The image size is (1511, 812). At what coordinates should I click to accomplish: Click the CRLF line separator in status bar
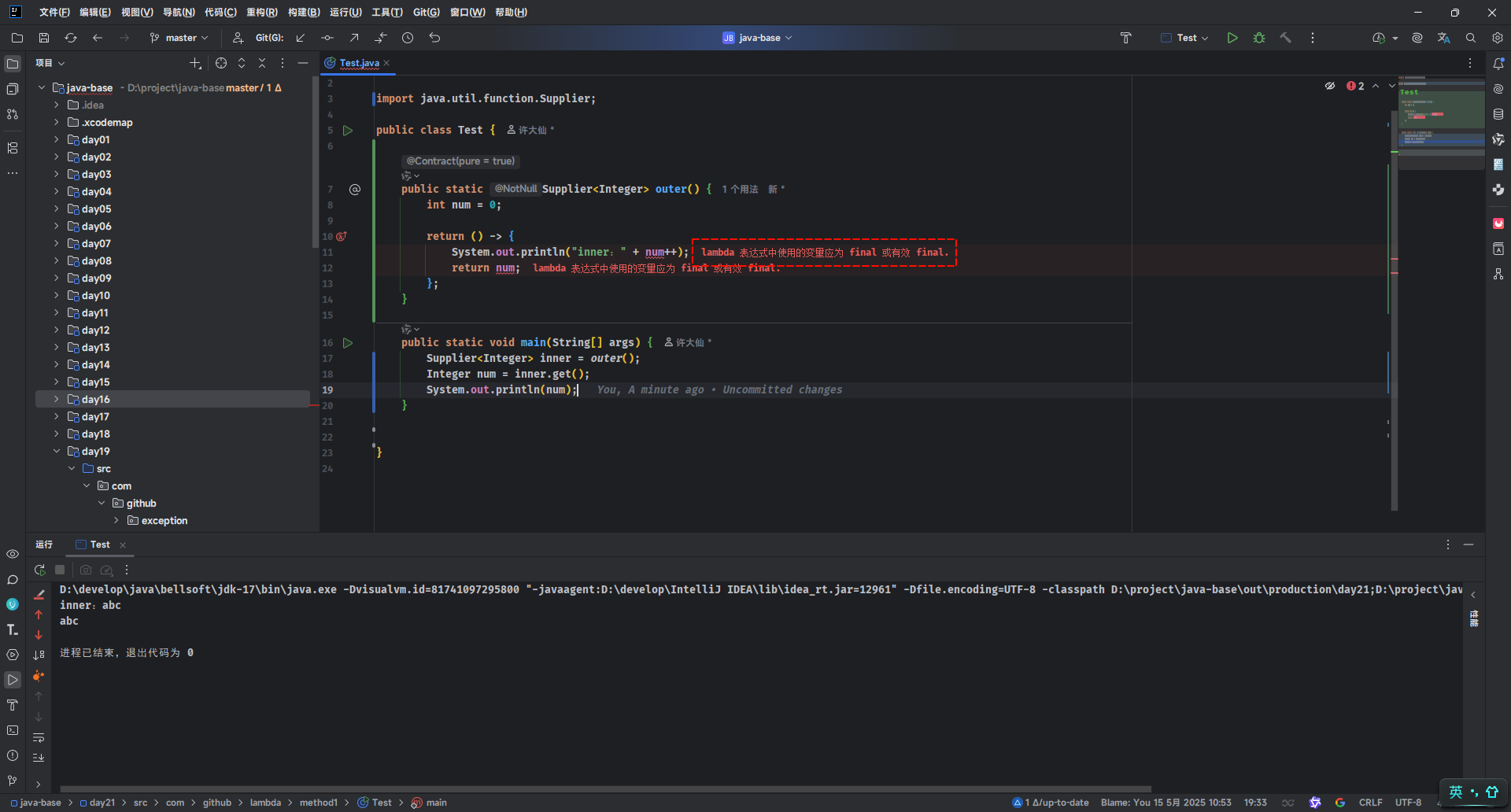pyautogui.click(x=1370, y=803)
